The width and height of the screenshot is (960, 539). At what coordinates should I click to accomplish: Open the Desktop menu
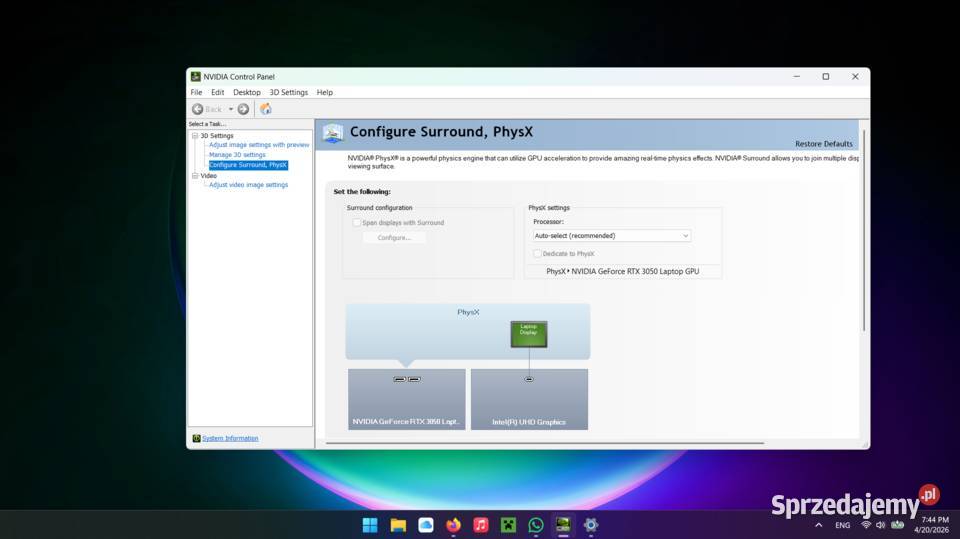[246, 92]
